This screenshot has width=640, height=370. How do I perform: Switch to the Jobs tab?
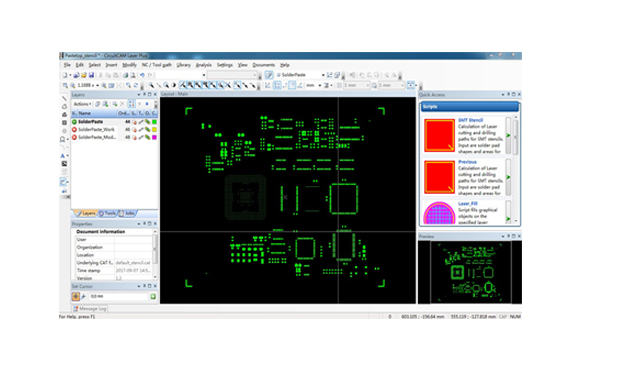pos(127,213)
